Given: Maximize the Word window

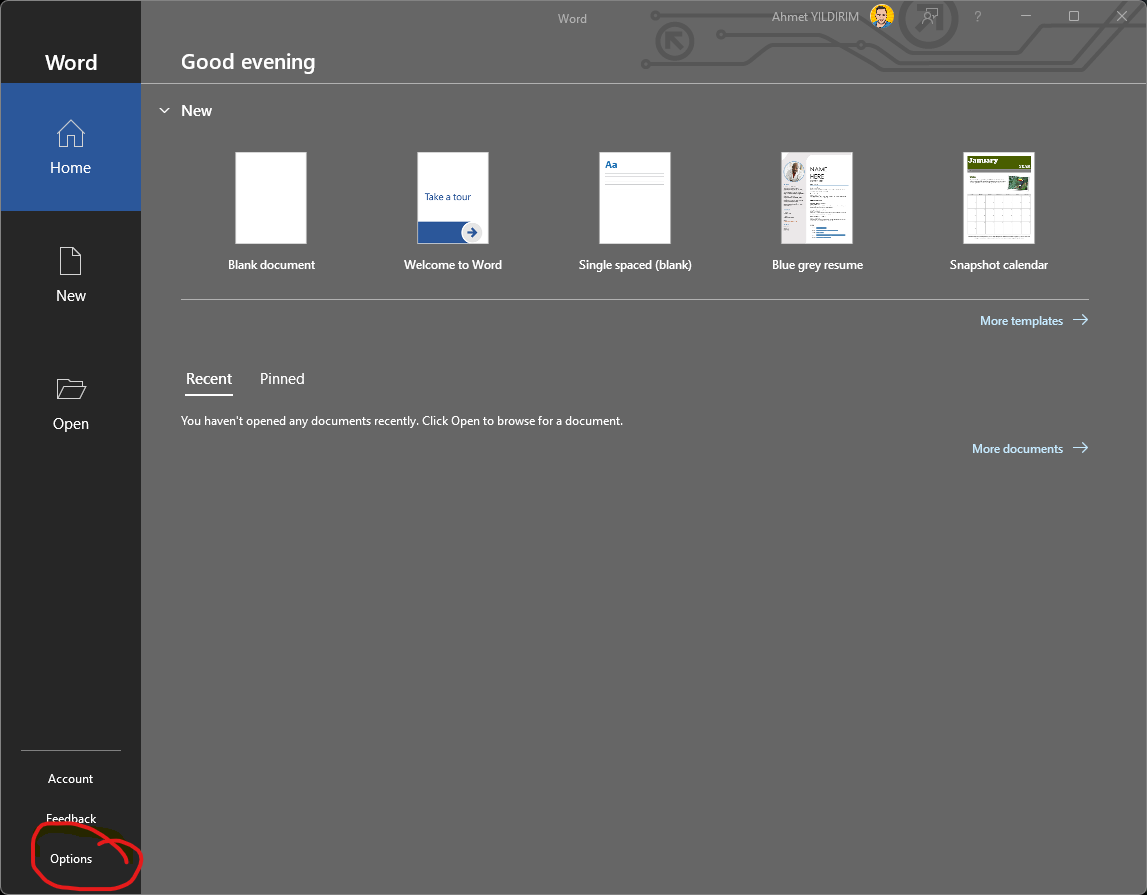Looking at the screenshot, I should [1074, 16].
